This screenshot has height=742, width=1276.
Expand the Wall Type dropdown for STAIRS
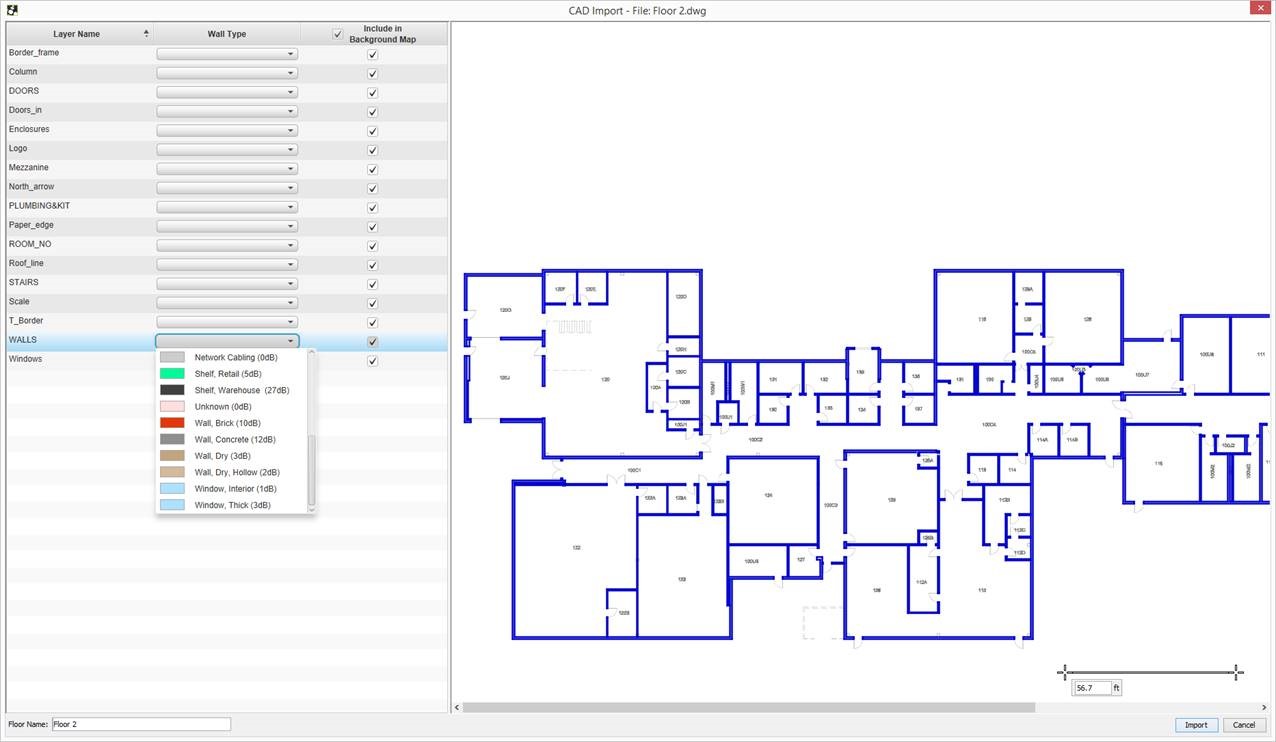coord(227,283)
